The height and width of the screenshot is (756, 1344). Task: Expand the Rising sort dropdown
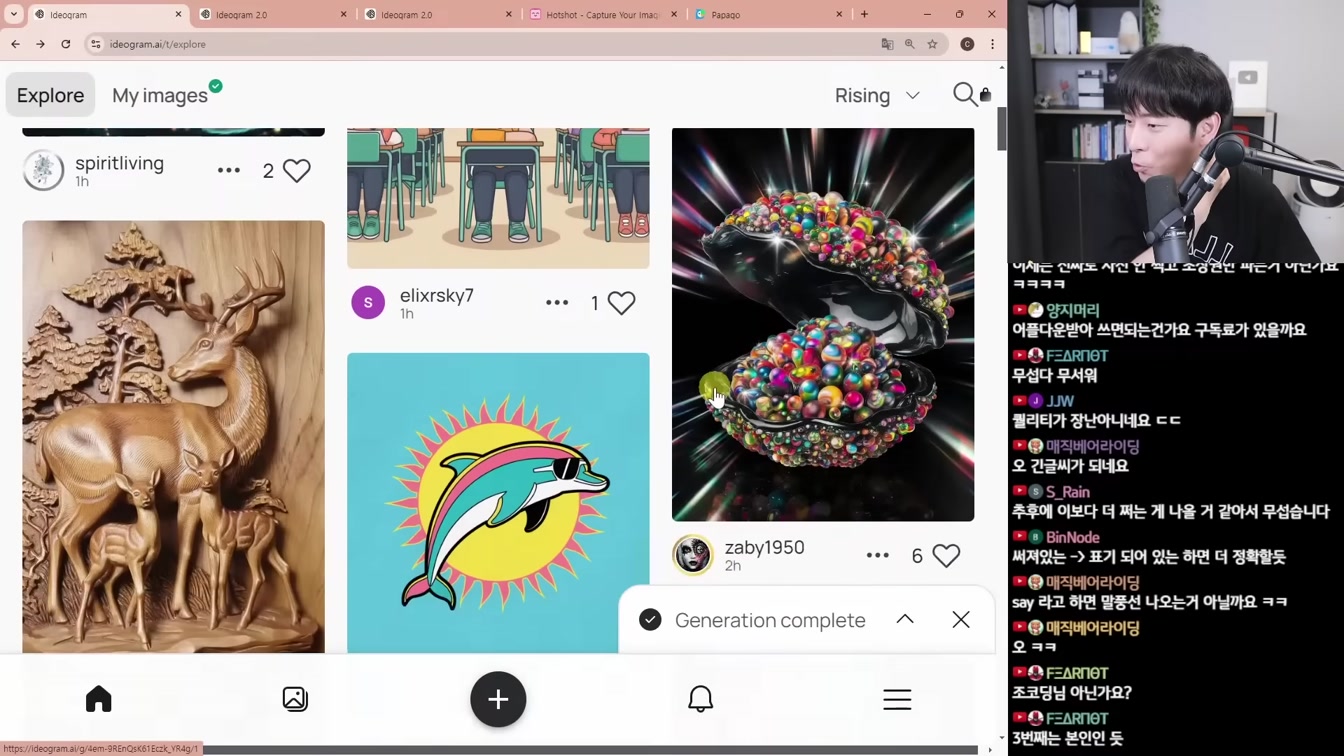pyautogui.click(x=877, y=95)
